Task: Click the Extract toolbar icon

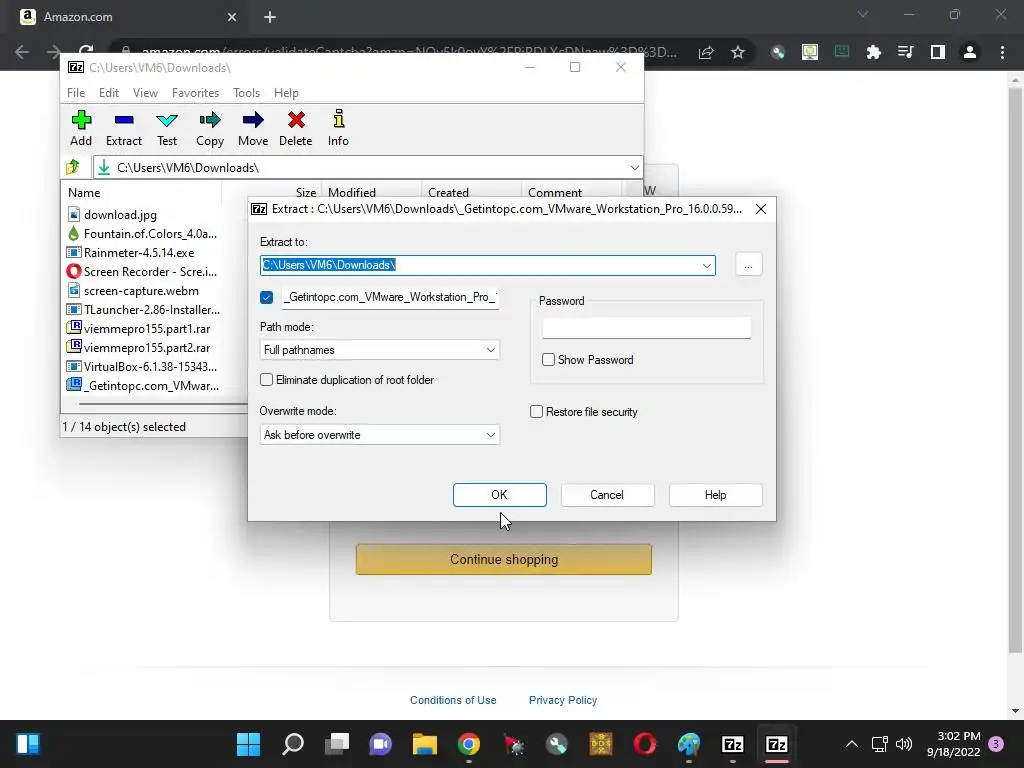Action: (x=123, y=128)
